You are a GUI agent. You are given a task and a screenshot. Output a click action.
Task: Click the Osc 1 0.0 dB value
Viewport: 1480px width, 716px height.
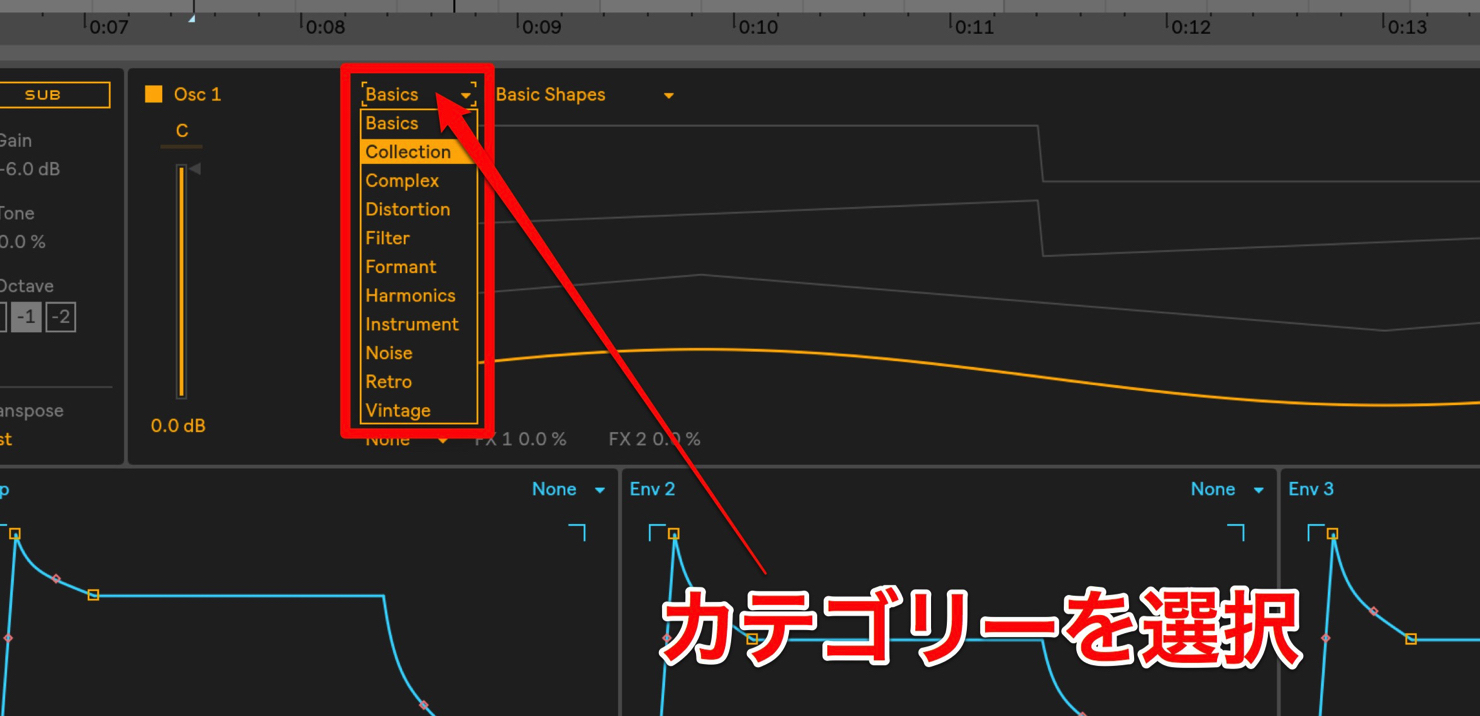click(178, 426)
